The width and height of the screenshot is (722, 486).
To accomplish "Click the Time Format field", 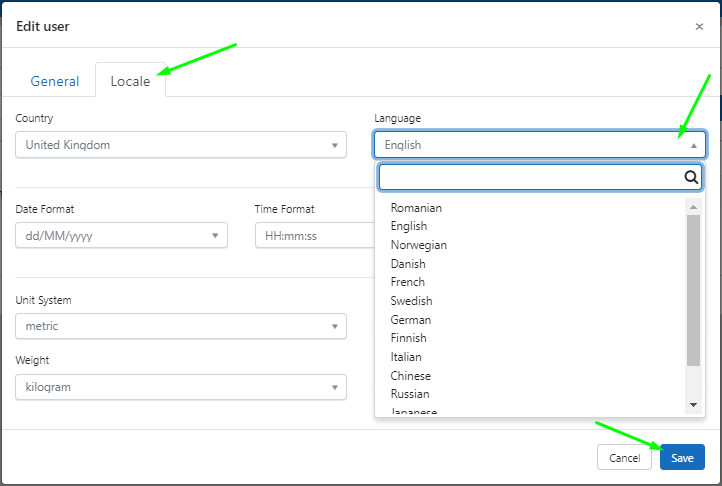I will 312,236.
